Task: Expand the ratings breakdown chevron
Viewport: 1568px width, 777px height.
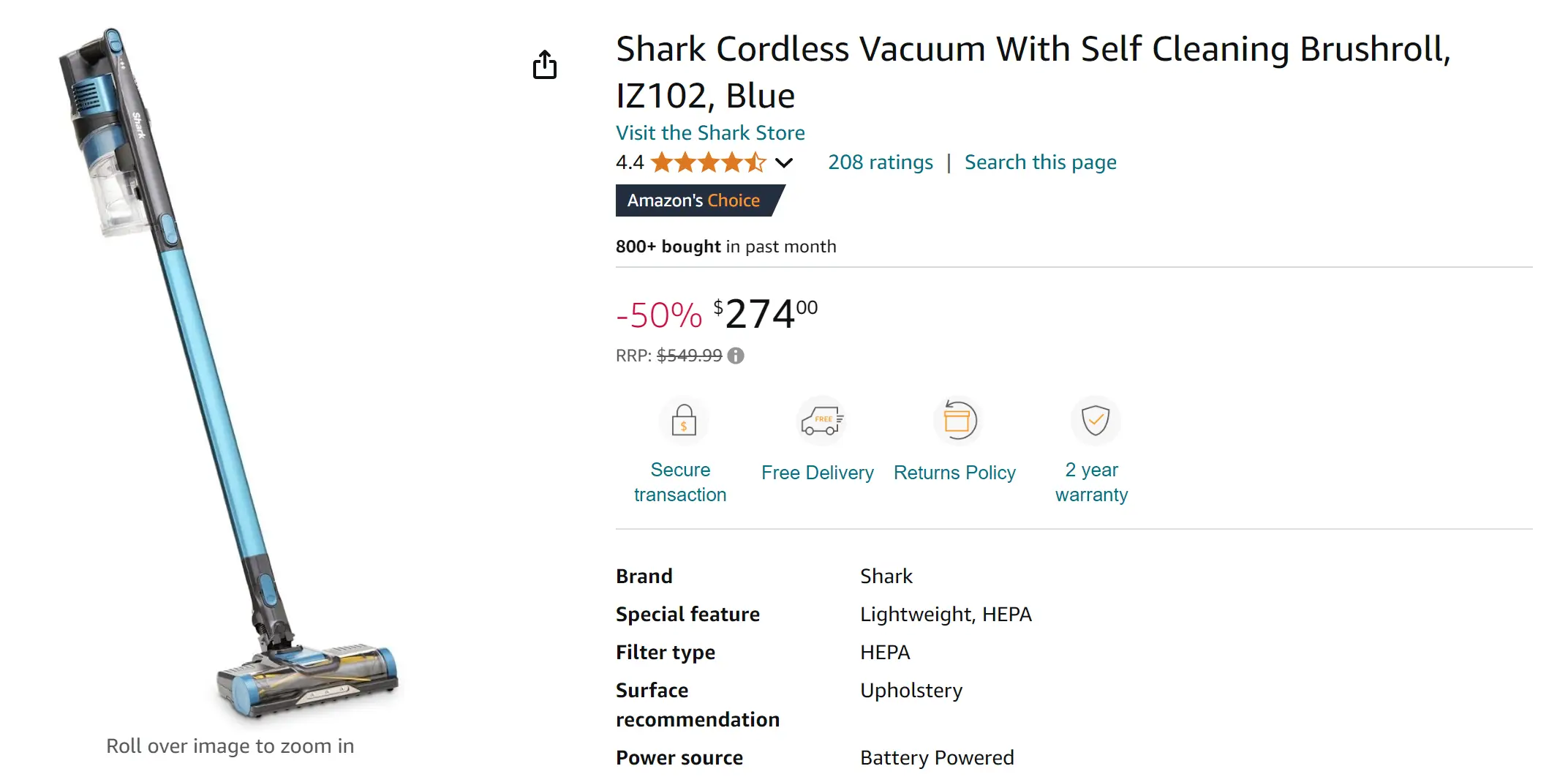Action: pyautogui.click(x=784, y=162)
